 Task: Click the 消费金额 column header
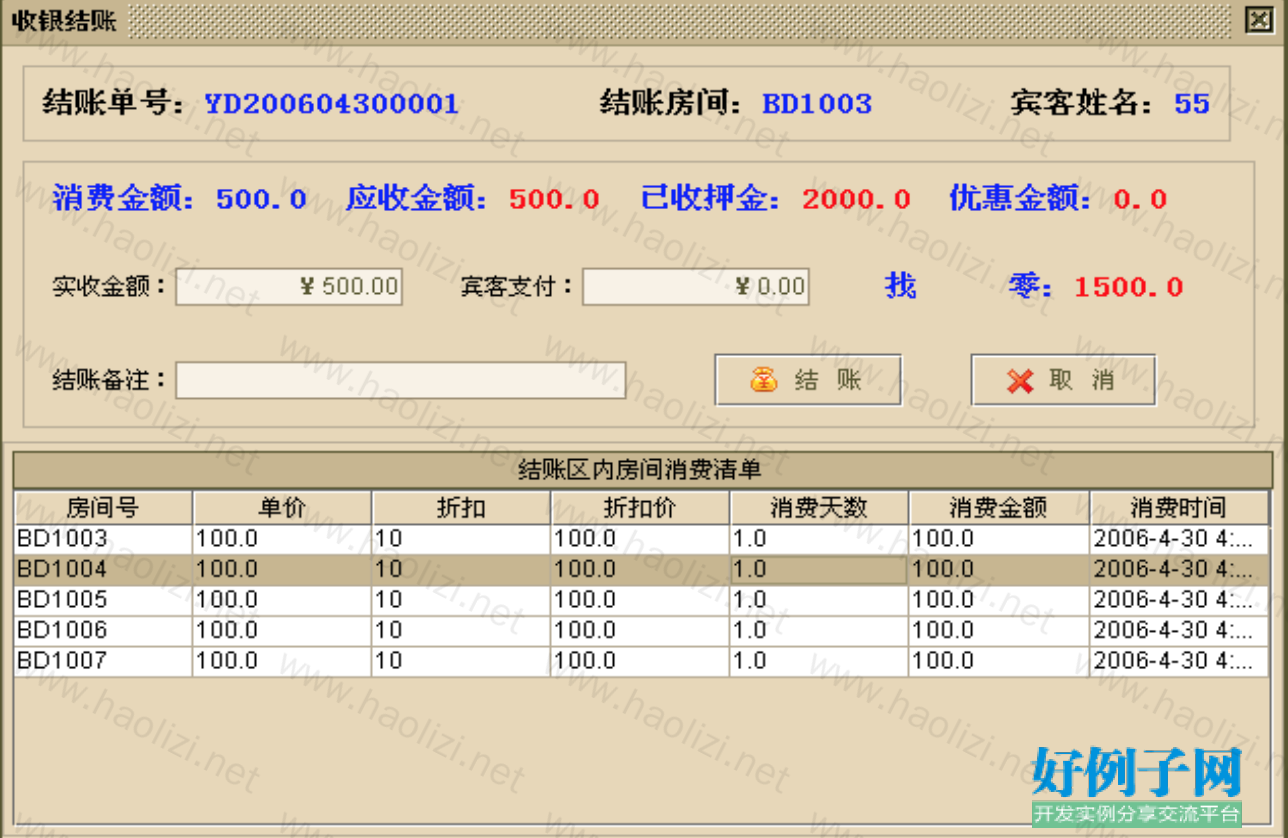(998, 508)
